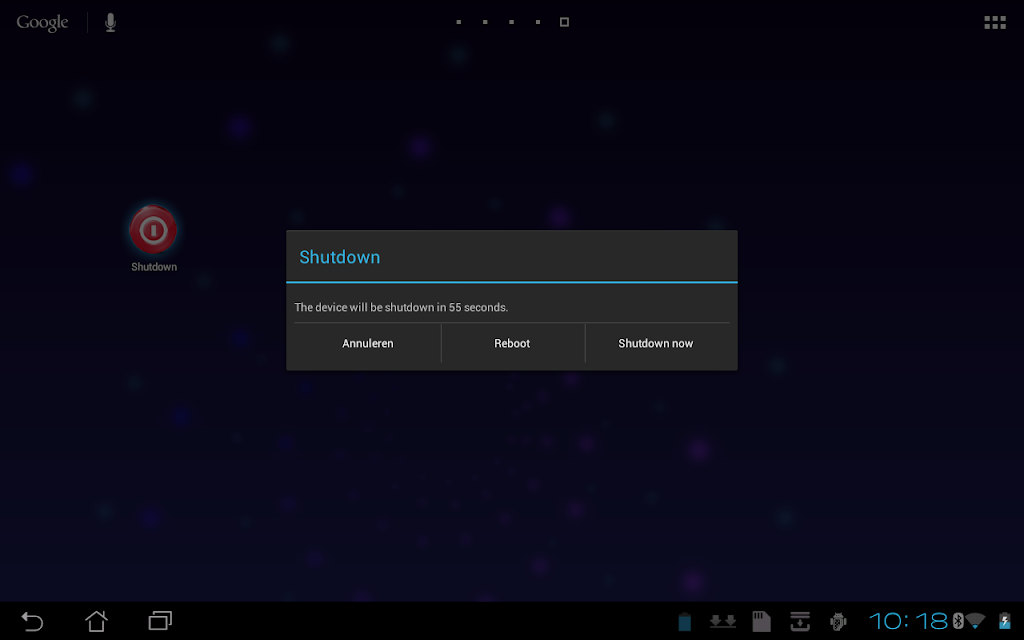Select the third home screen page dot
1024x640 pixels.
coord(511,22)
